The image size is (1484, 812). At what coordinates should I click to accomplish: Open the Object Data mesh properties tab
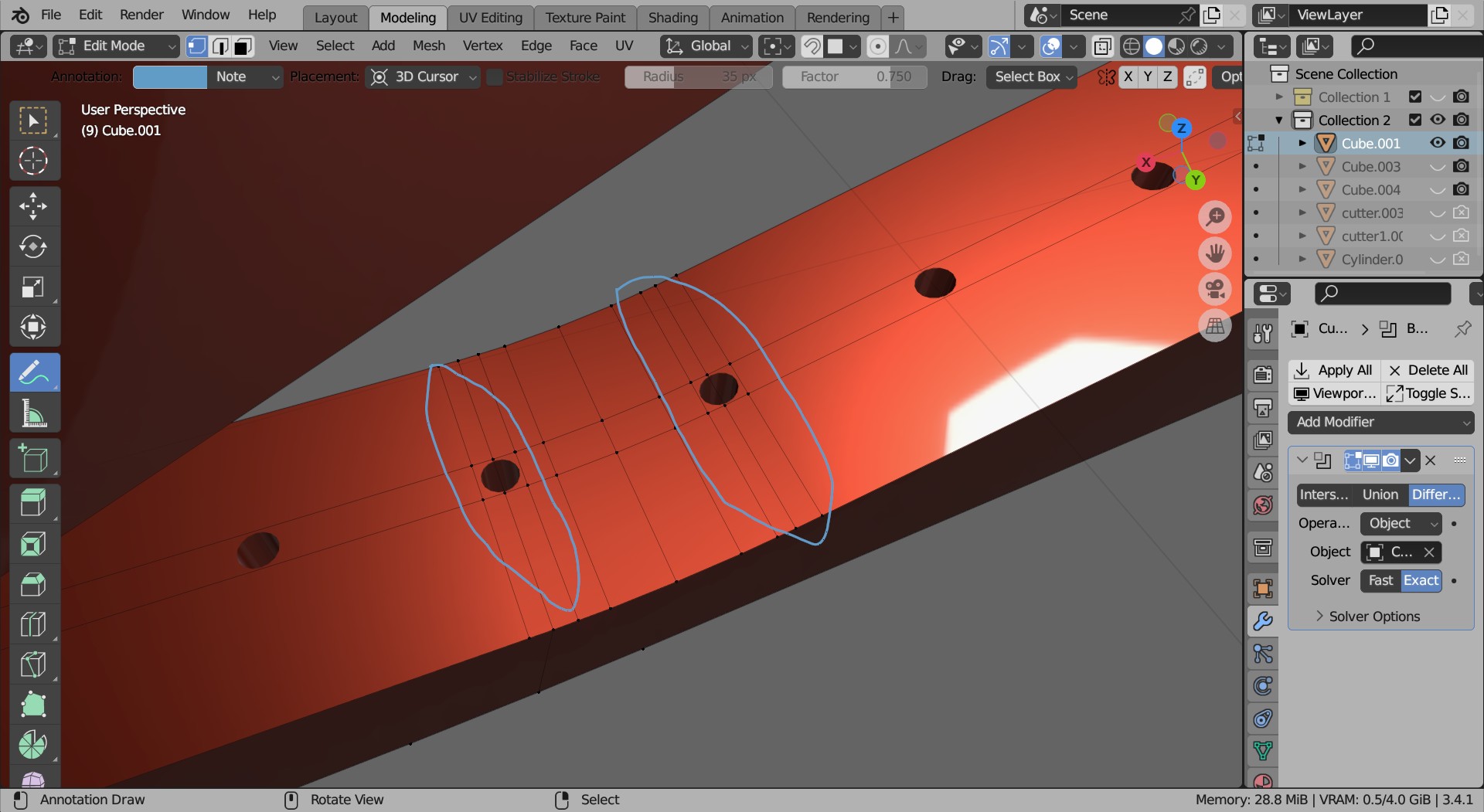click(x=1263, y=750)
